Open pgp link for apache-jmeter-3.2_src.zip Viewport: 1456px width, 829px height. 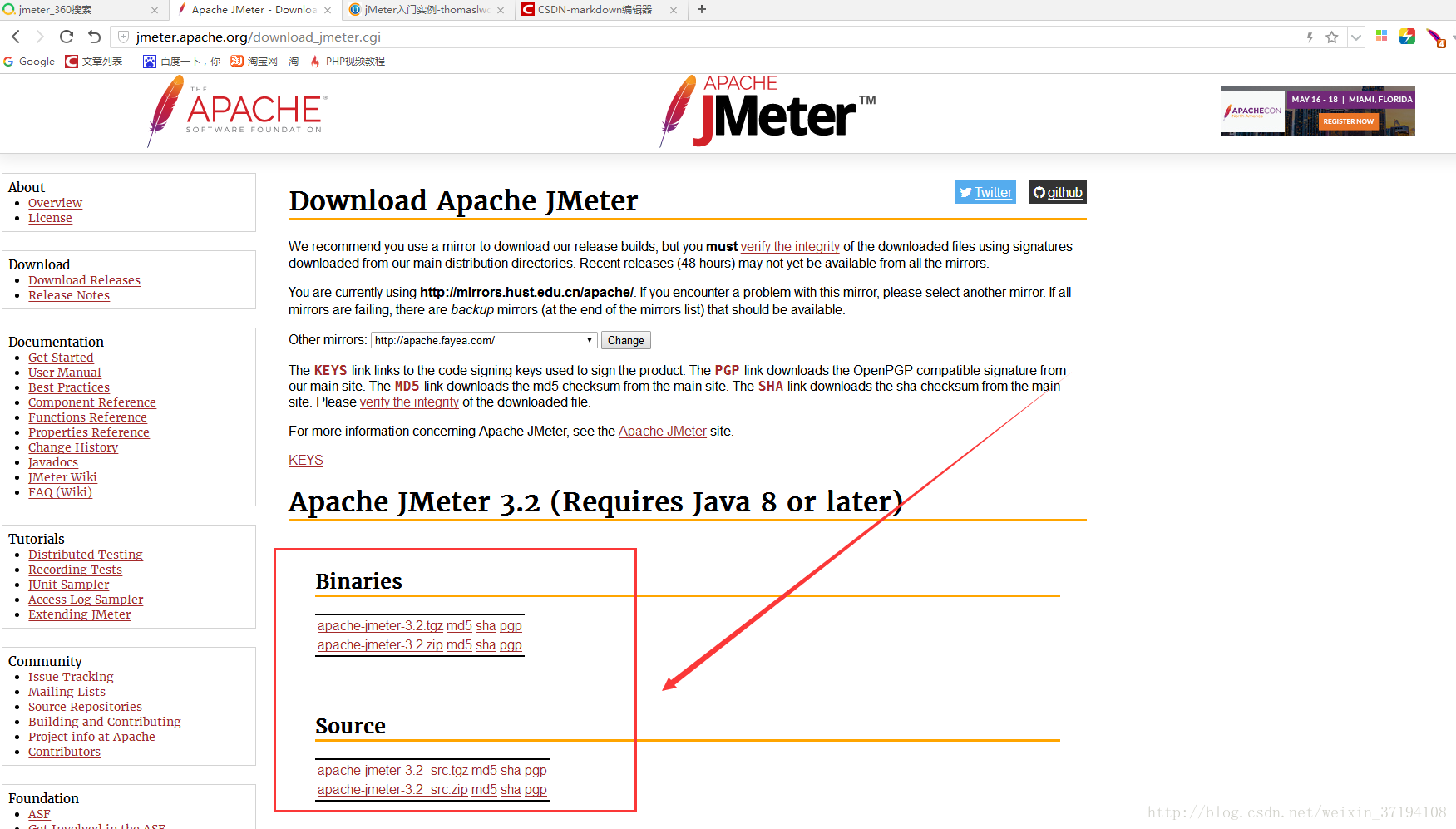pyautogui.click(x=536, y=790)
